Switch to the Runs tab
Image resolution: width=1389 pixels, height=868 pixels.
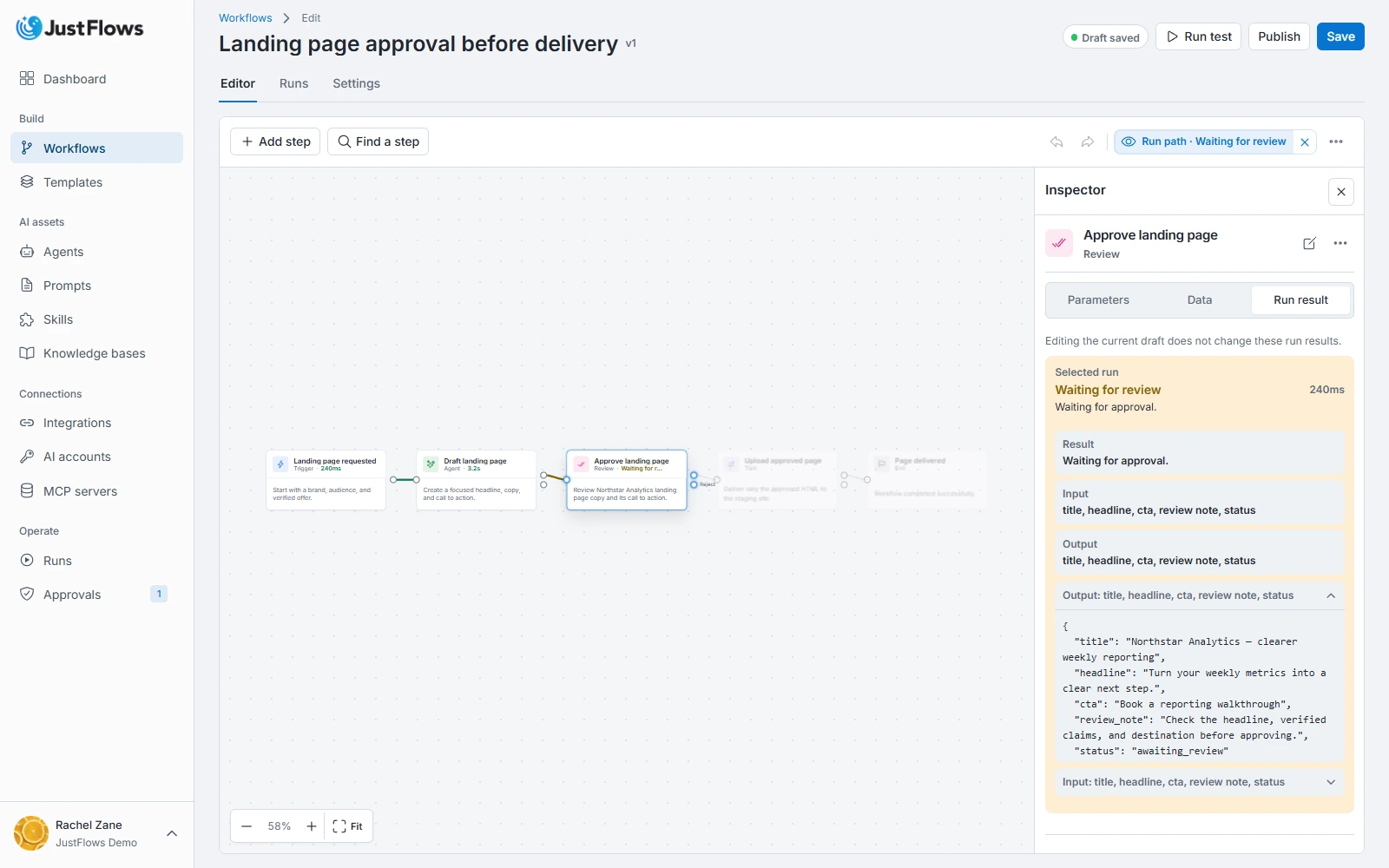point(293,83)
